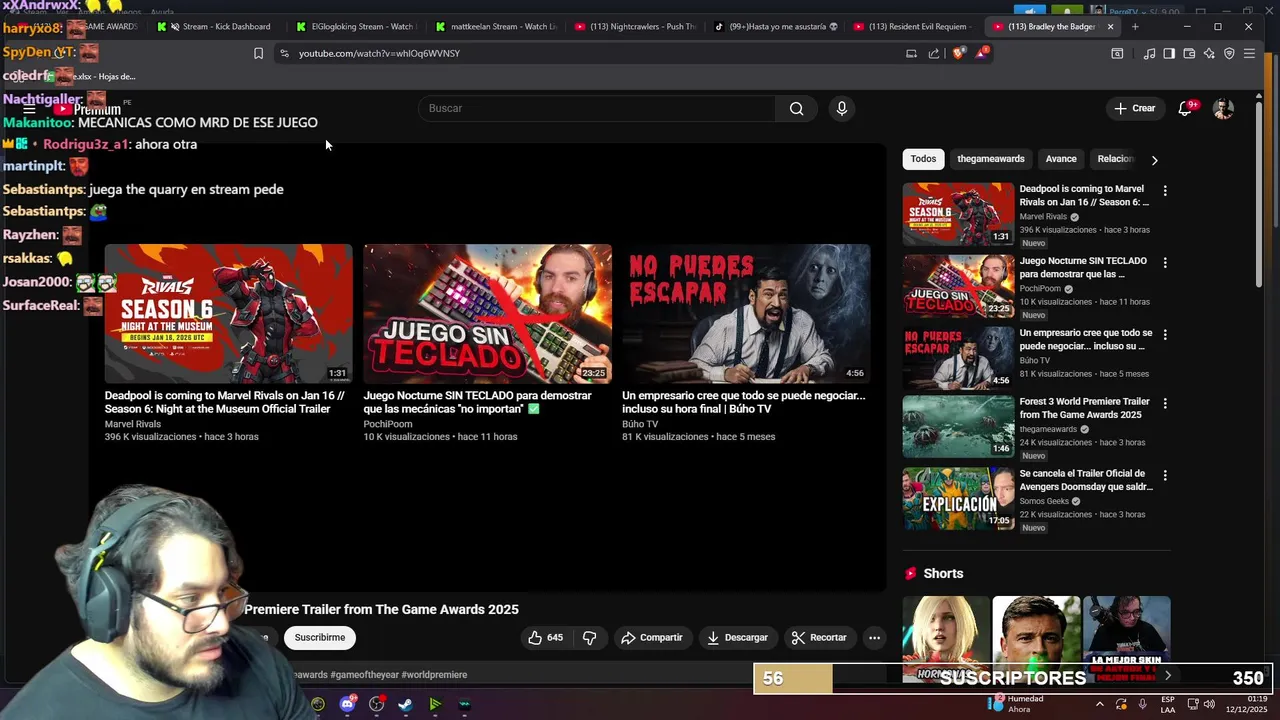Click the Descargar button
The width and height of the screenshot is (1280, 720).
pos(738,637)
